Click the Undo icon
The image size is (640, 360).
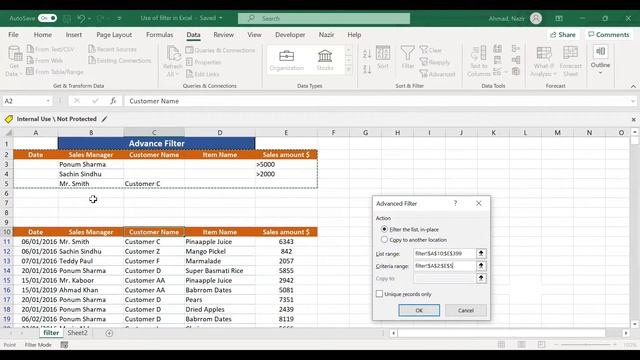(81, 18)
